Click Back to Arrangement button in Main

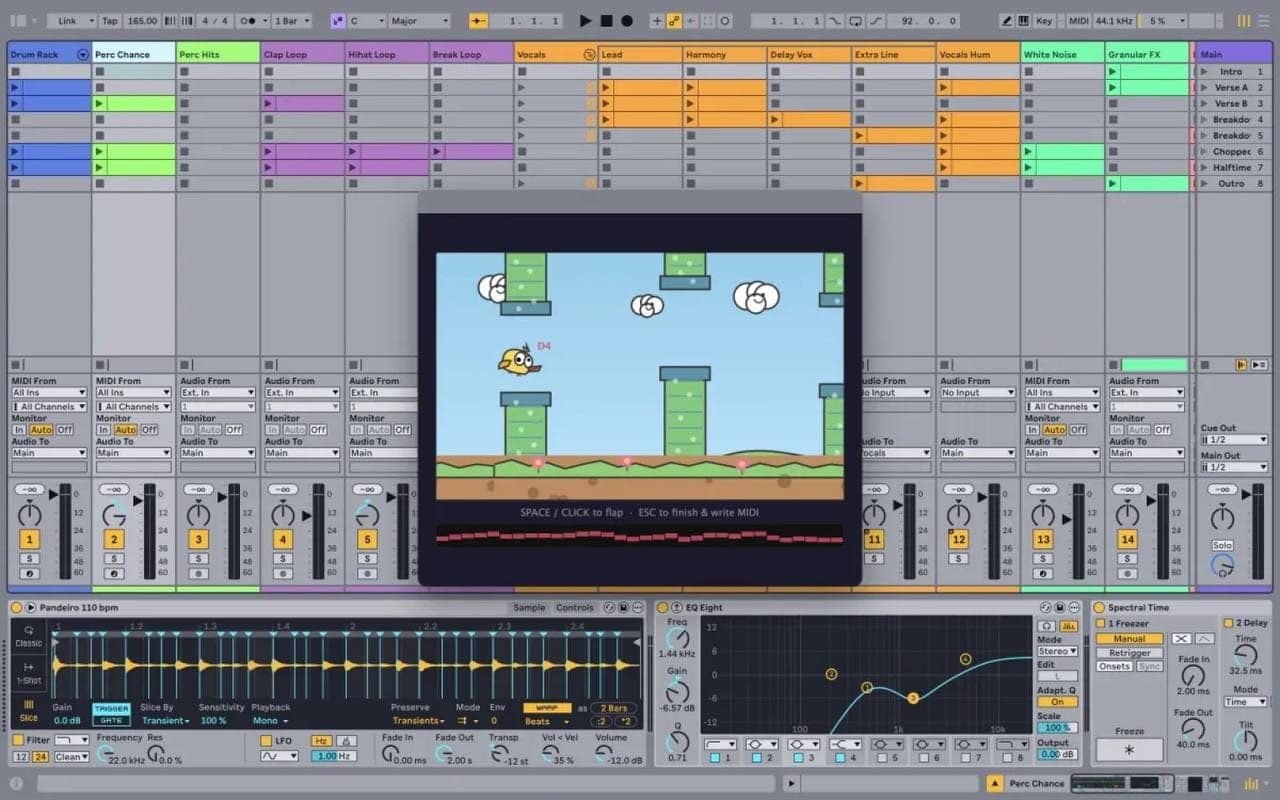point(1242,365)
